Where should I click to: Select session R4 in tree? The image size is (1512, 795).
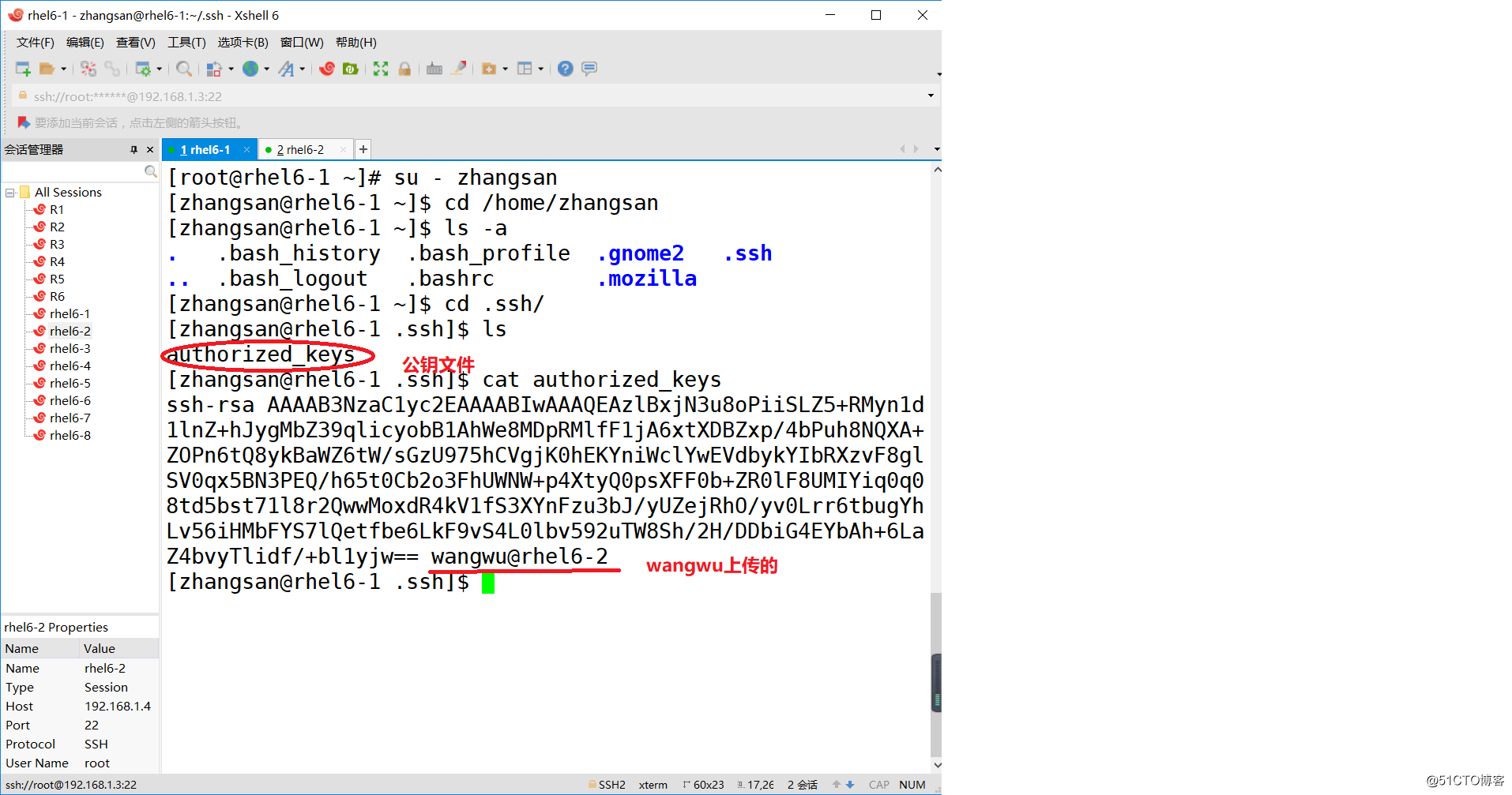point(57,262)
